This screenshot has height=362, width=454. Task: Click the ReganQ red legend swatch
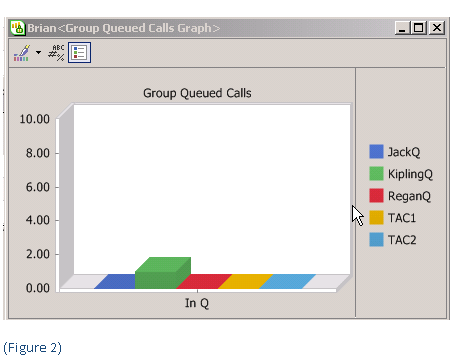(376, 196)
